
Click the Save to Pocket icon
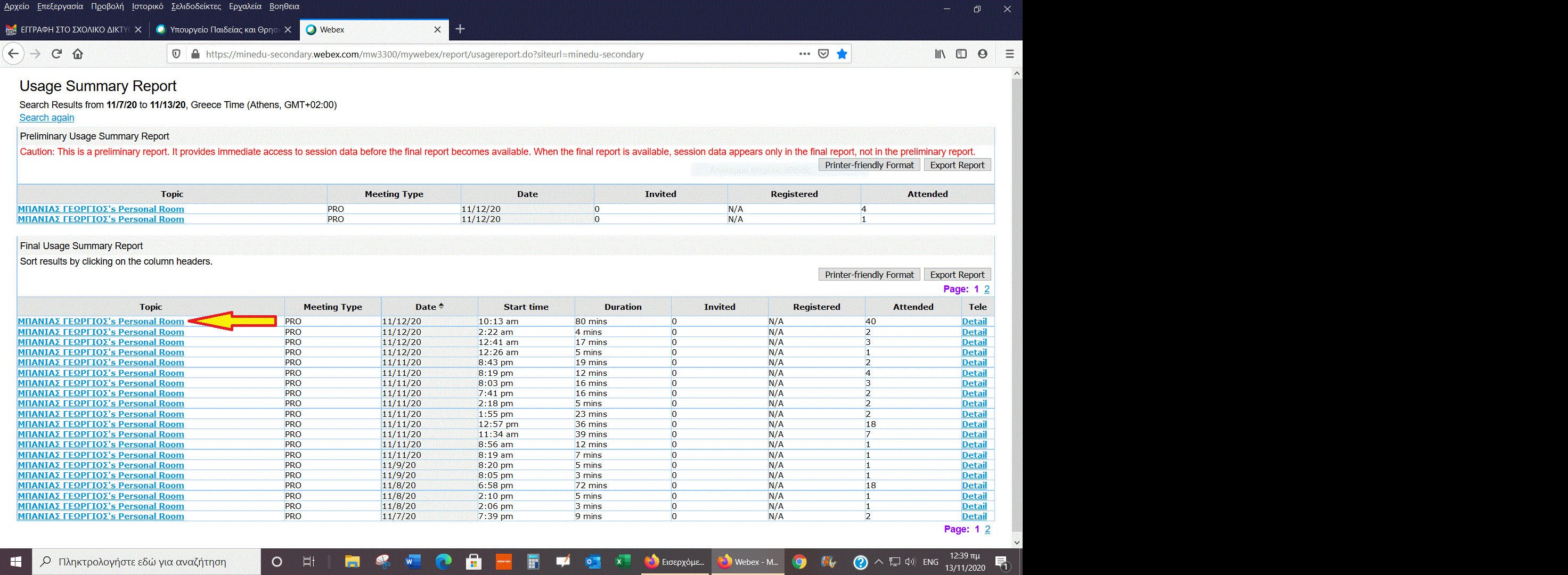[x=823, y=54]
